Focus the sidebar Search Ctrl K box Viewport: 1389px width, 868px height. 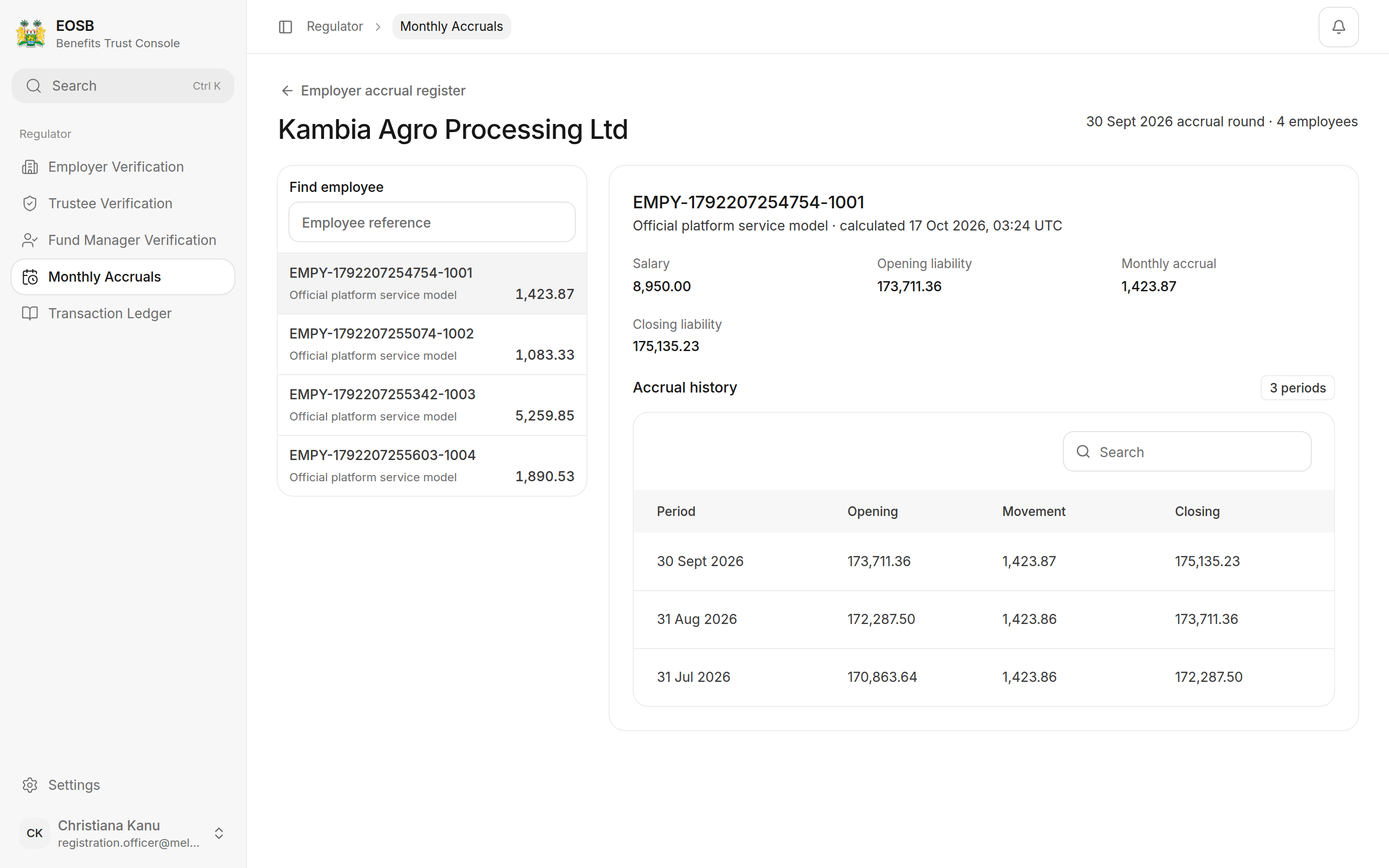(x=123, y=86)
